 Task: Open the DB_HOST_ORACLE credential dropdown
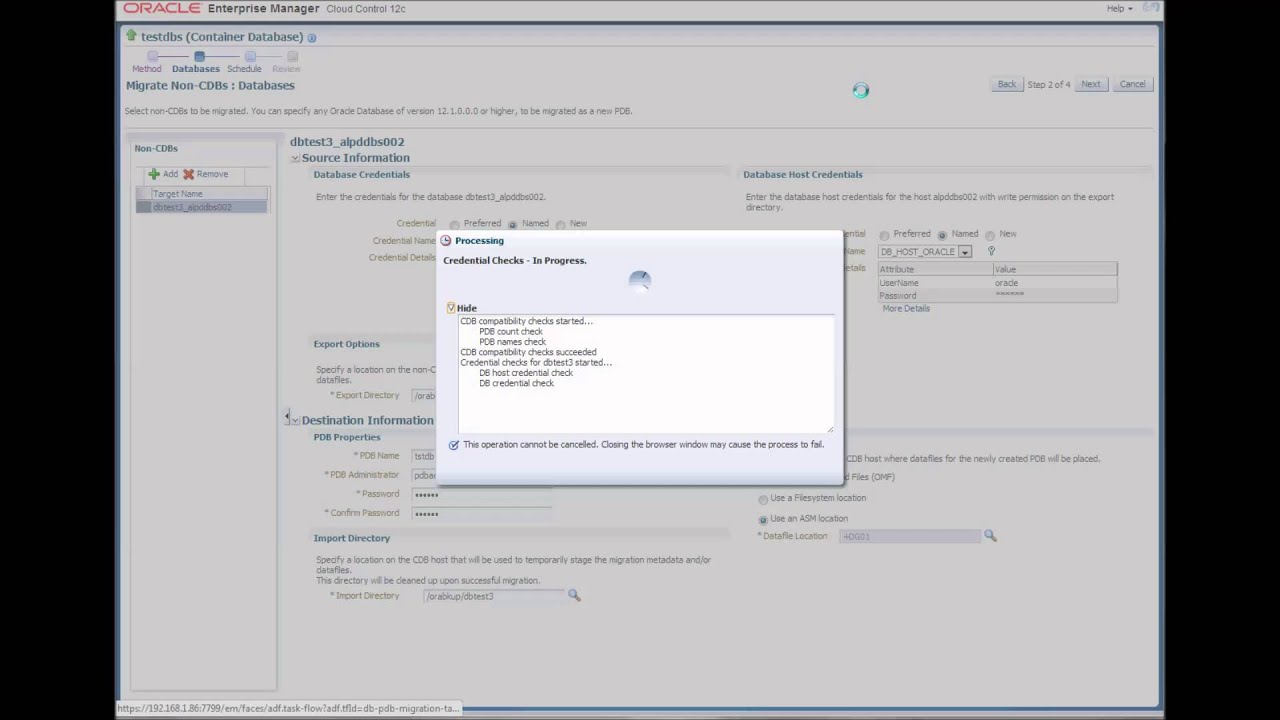point(965,252)
